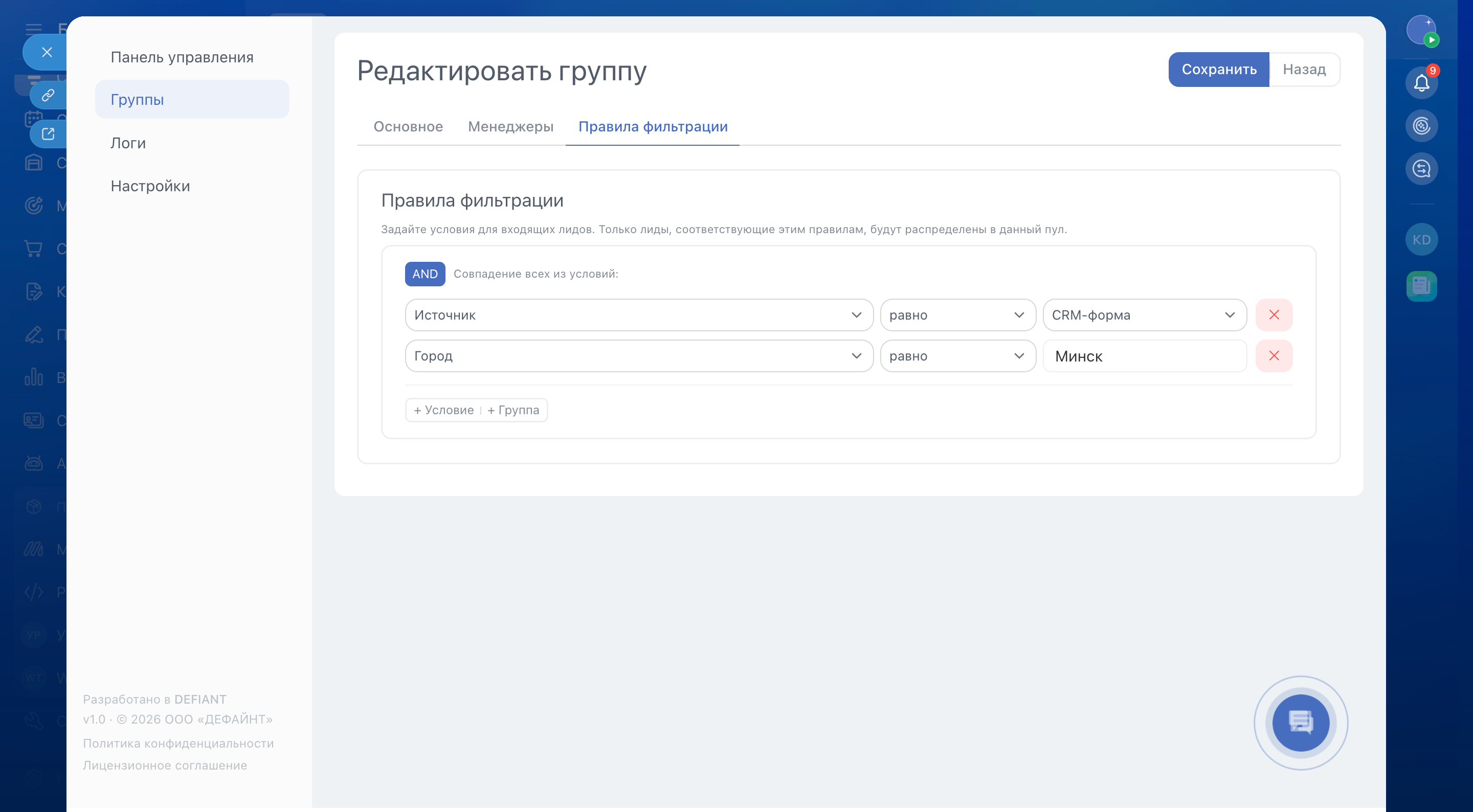Open Логи in the side menu

coord(128,143)
